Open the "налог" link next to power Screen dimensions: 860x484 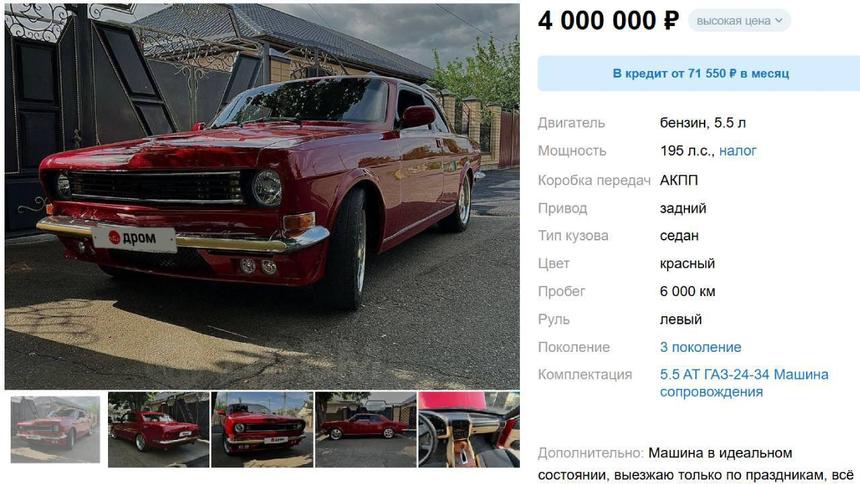click(x=738, y=151)
